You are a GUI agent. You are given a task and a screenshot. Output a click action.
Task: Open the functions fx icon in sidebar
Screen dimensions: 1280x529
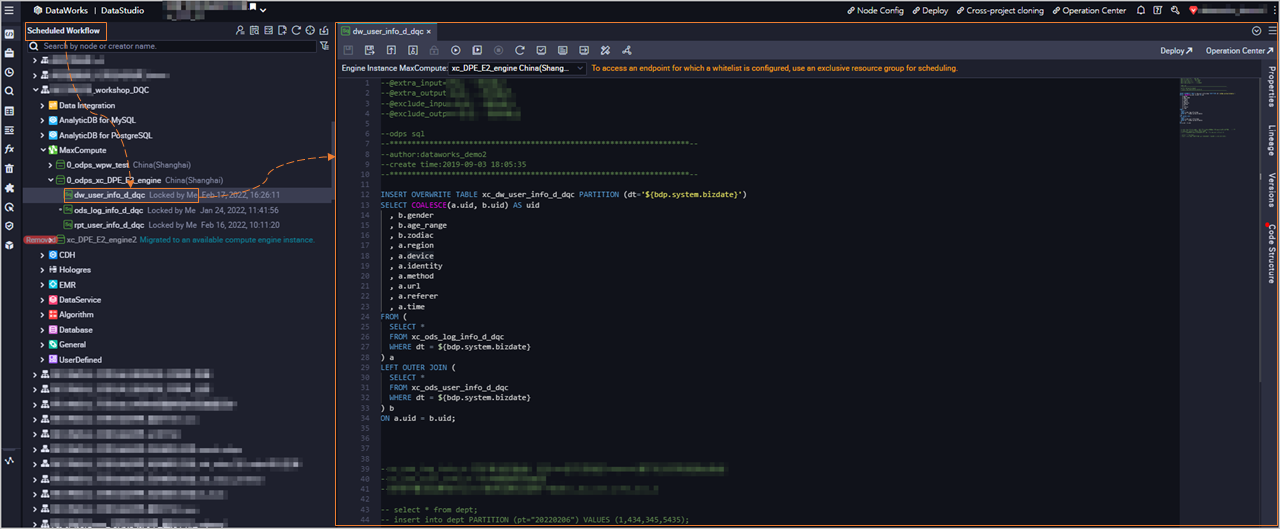[x=9, y=149]
